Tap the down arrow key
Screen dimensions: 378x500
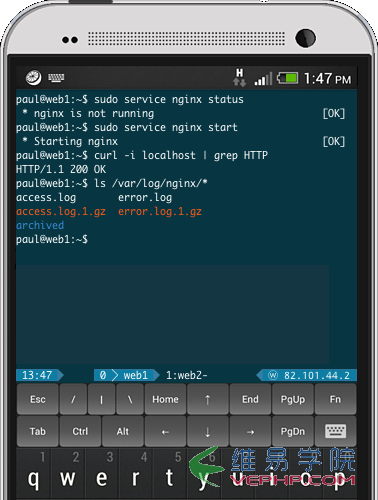click(x=208, y=431)
